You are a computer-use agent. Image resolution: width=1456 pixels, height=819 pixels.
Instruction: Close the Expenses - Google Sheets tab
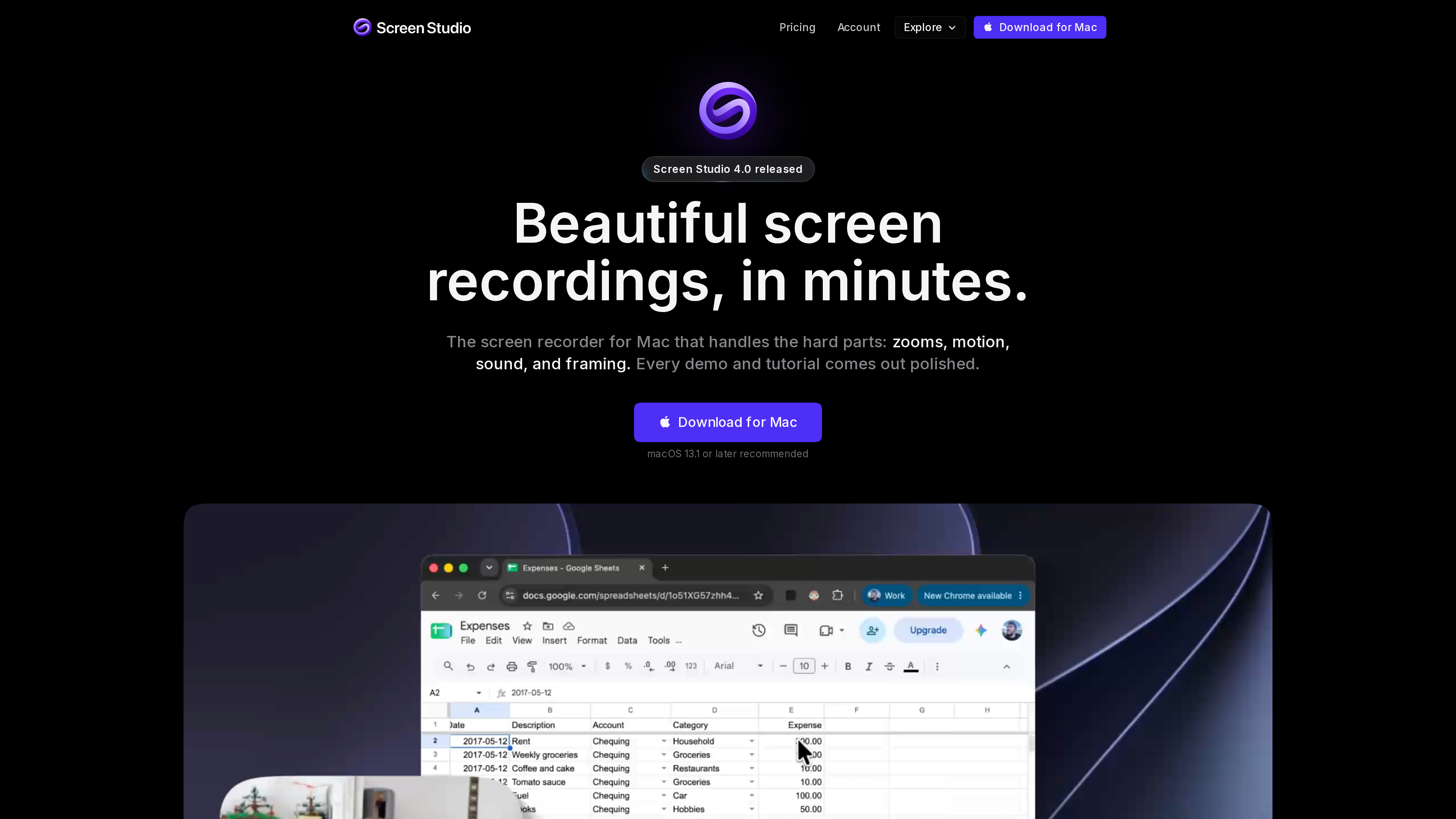(642, 568)
